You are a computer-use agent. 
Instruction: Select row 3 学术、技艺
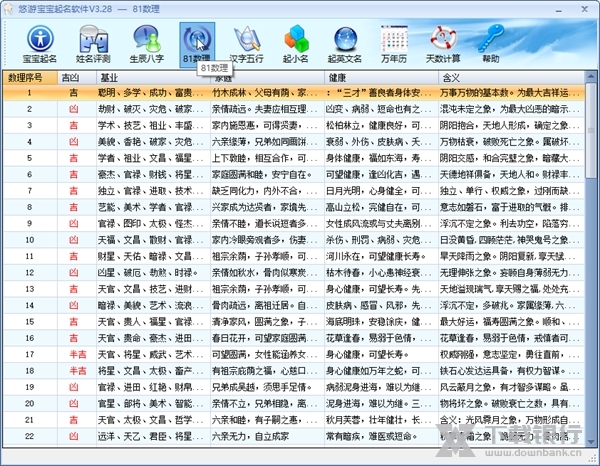tap(294, 125)
